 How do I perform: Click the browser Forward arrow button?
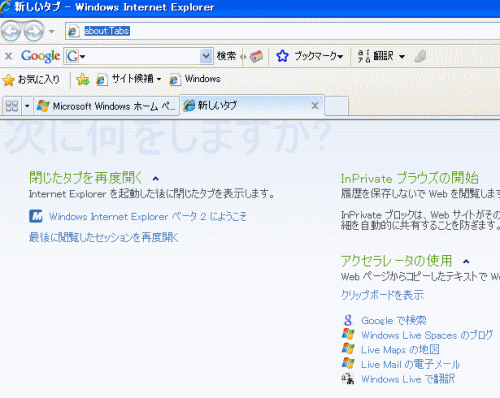pos(34,31)
